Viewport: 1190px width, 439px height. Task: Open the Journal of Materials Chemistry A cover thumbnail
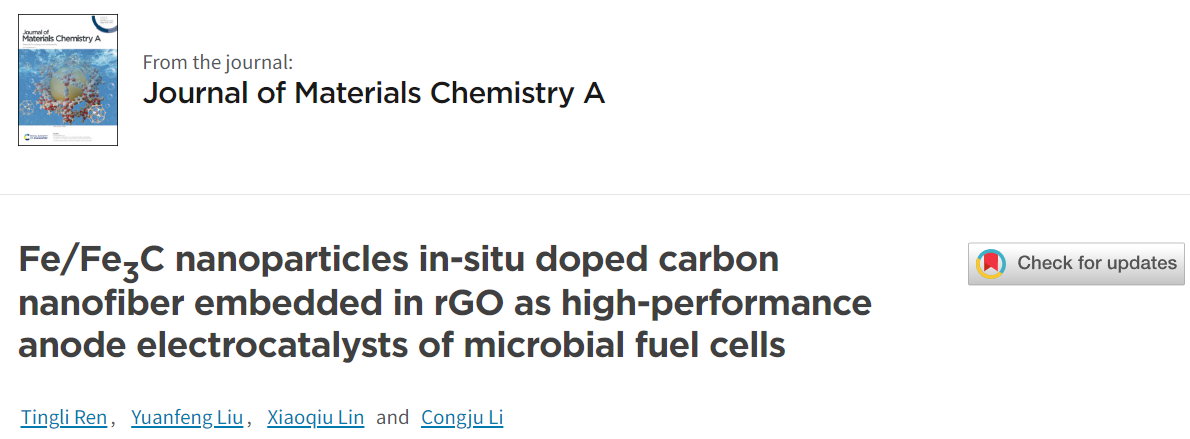(68, 80)
